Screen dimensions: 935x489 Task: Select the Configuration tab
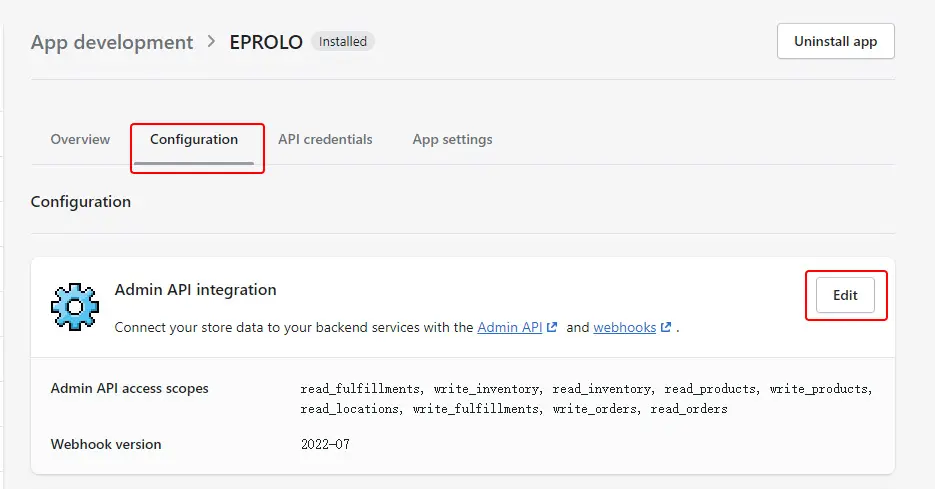click(194, 140)
